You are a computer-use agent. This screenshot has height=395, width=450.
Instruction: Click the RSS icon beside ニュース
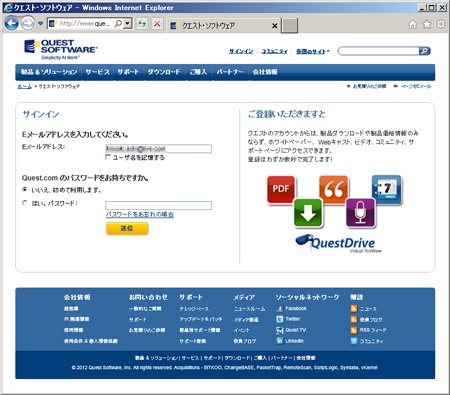[x=354, y=309]
